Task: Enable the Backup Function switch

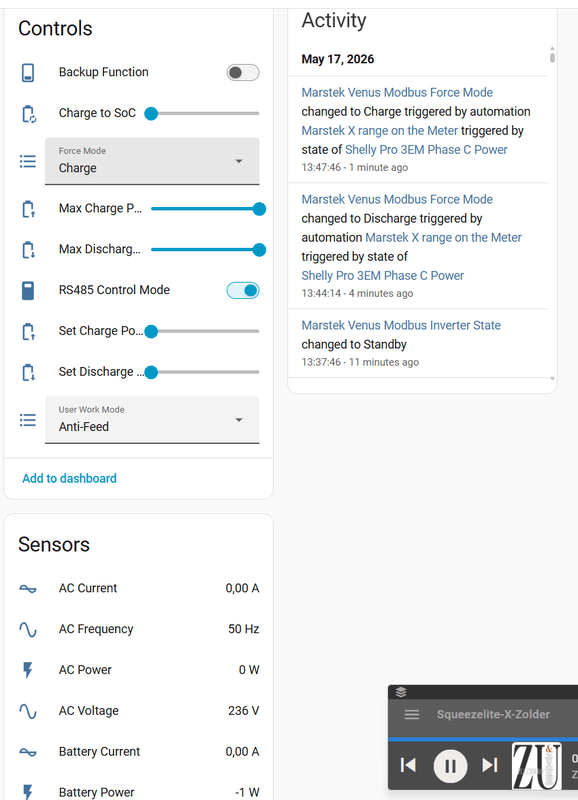Action: pyautogui.click(x=243, y=72)
